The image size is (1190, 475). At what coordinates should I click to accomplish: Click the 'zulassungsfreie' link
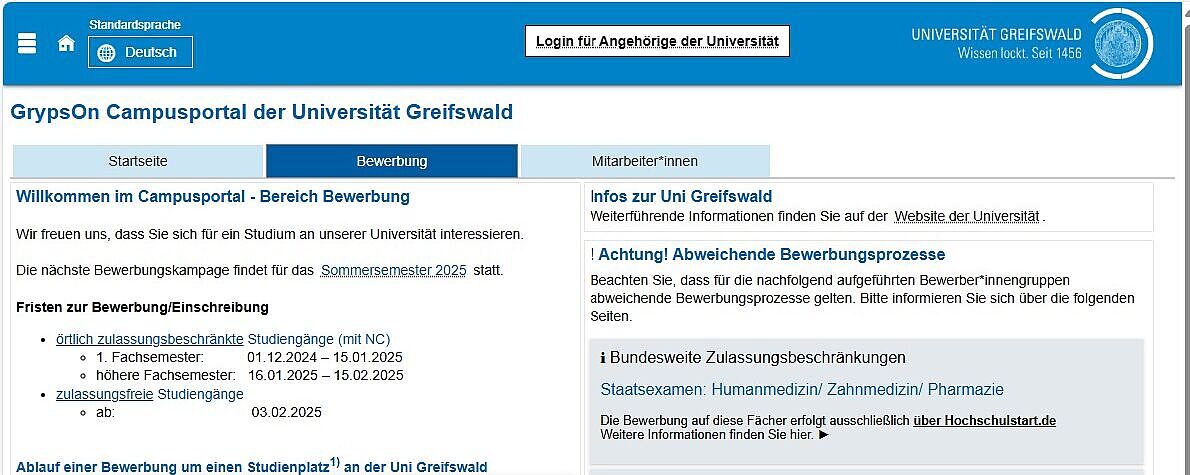[105, 394]
